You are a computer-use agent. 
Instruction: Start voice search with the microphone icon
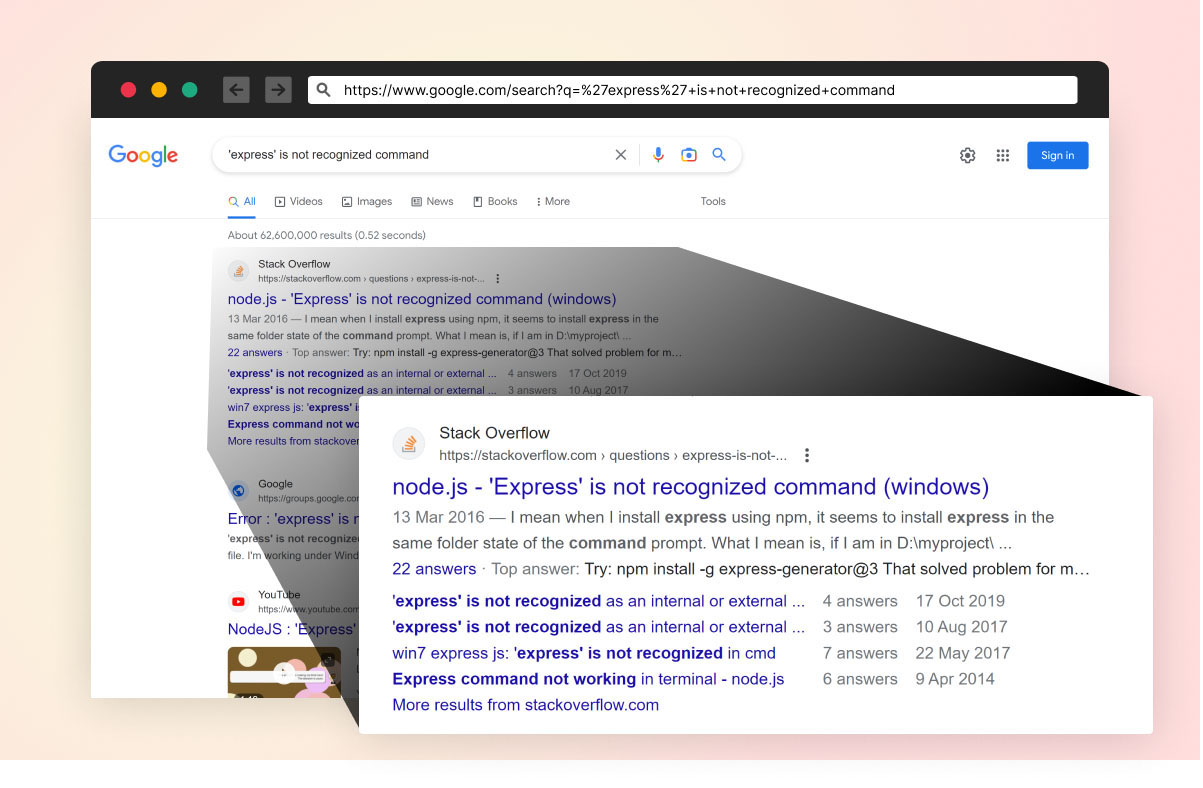(x=658, y=155)
